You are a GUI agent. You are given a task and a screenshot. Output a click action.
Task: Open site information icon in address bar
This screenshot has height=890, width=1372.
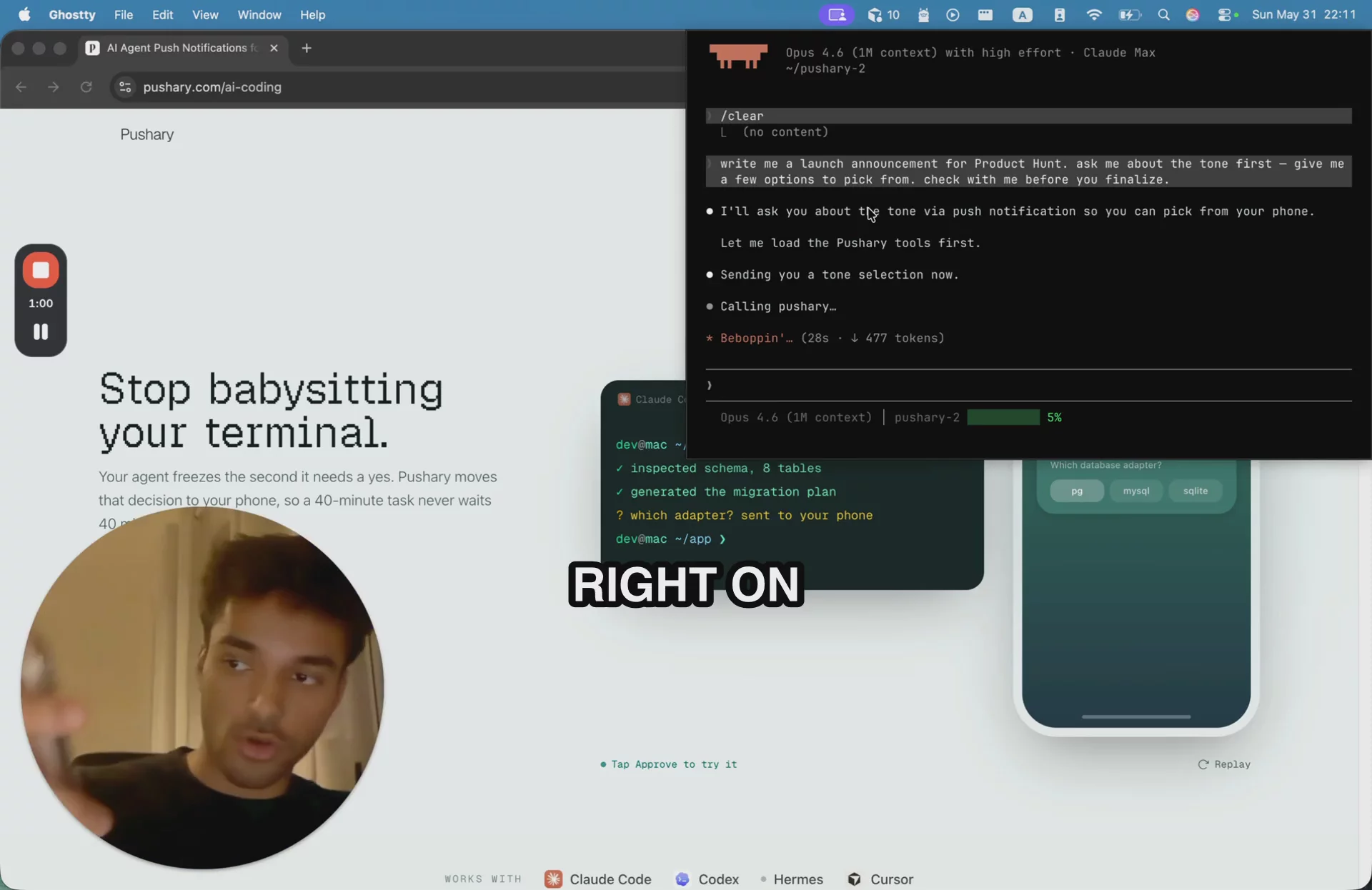125,87
